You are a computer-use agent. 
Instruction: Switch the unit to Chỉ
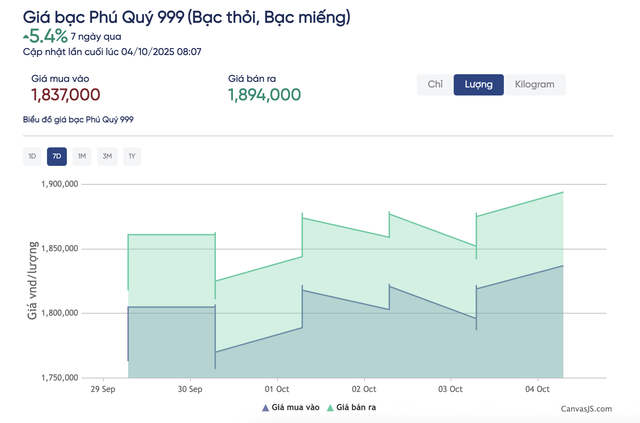tap(435, 85)
